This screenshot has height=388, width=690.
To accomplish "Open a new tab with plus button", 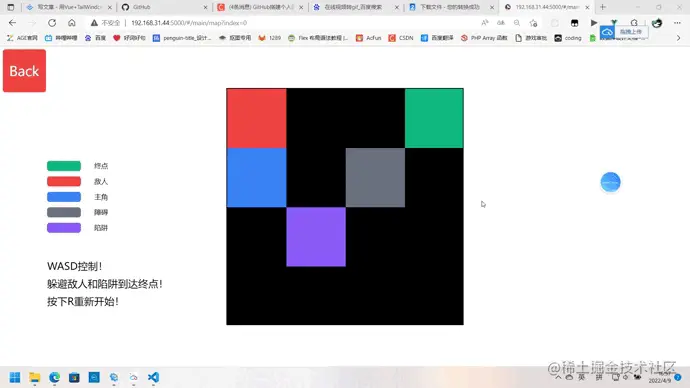I will 603,7.
